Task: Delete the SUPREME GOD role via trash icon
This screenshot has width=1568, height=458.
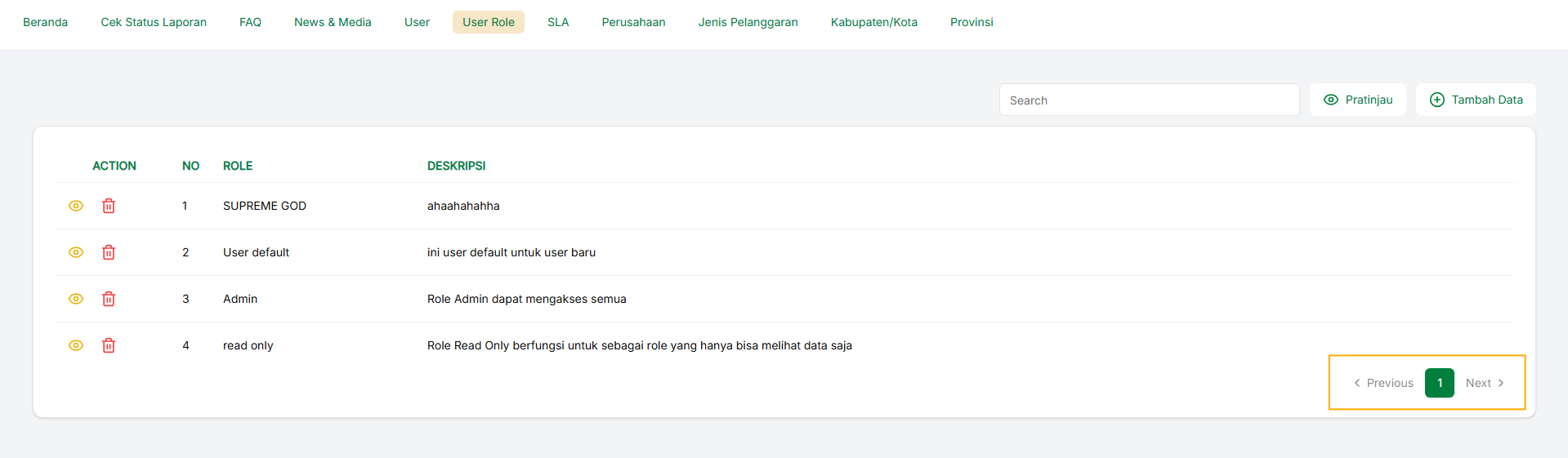Action: (x=109, y=206)
